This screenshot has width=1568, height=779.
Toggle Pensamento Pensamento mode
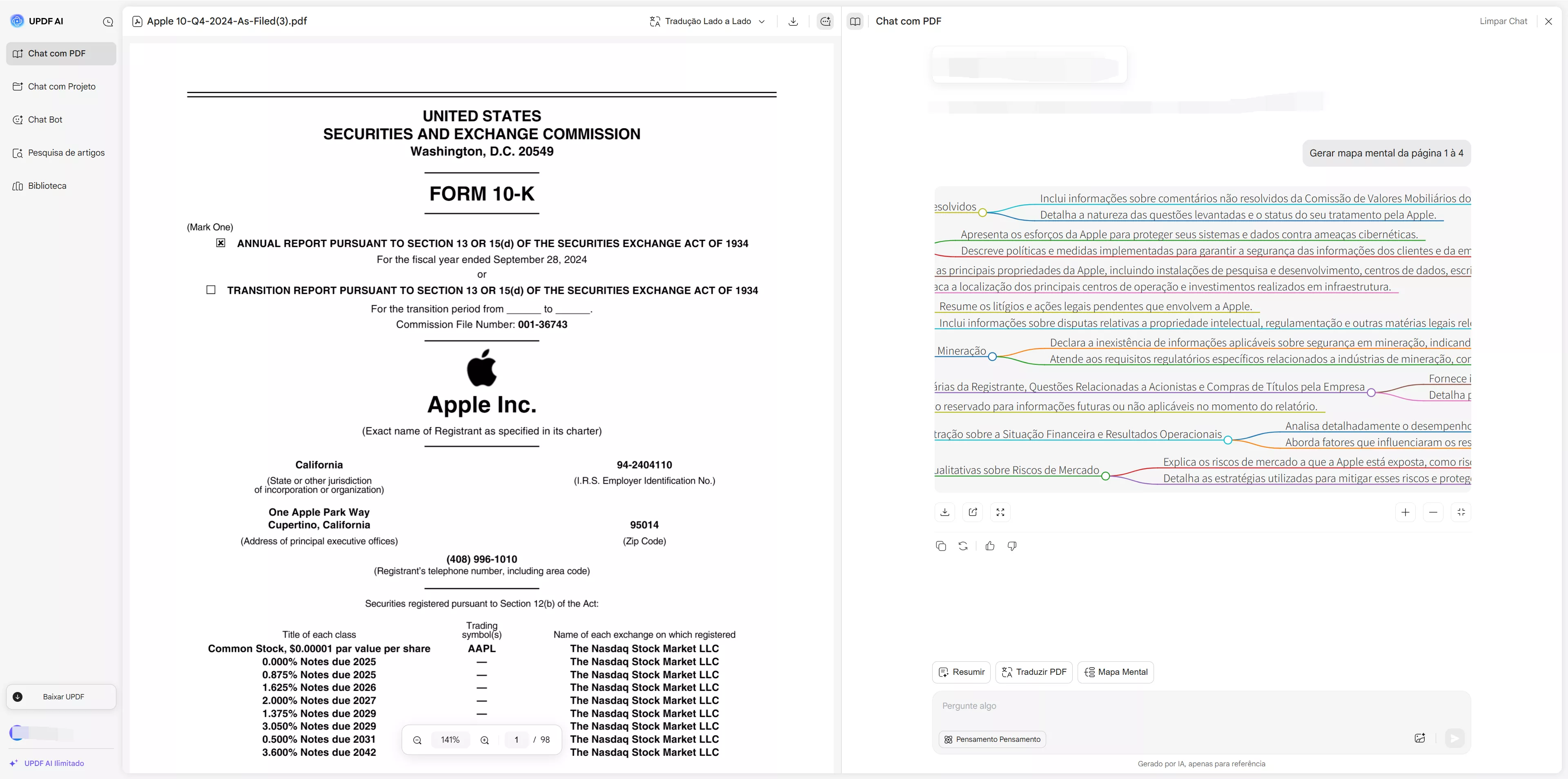pyautogui.click(x=992, y=739)
